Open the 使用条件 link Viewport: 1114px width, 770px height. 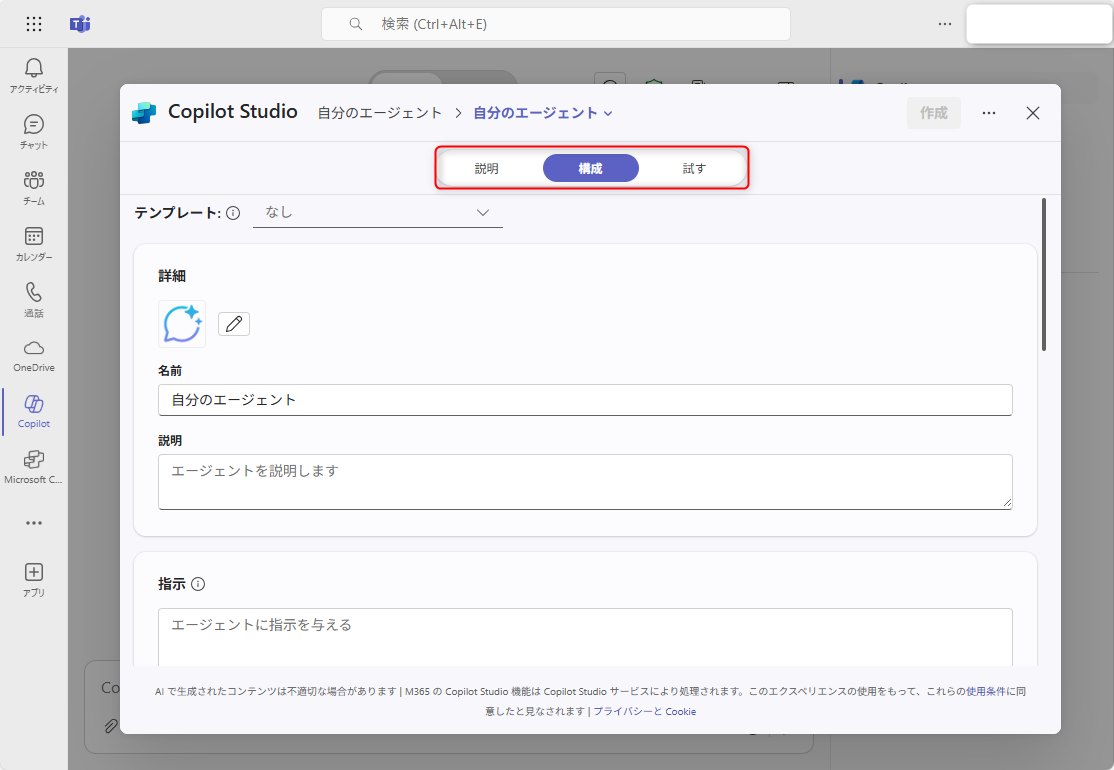985,691
